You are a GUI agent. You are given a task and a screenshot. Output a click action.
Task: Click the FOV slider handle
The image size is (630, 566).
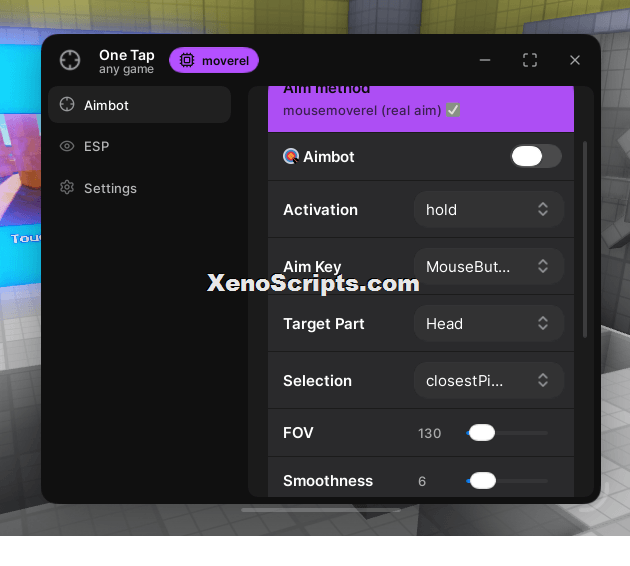[x=482, y=433]
